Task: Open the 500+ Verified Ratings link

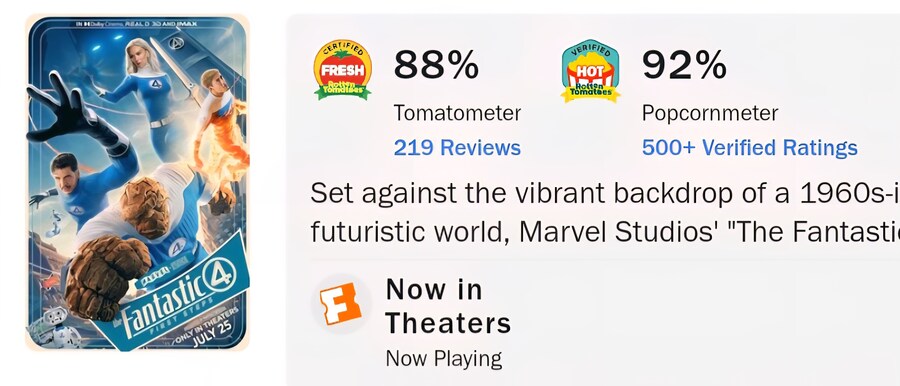Action: (x=750, y=148)
